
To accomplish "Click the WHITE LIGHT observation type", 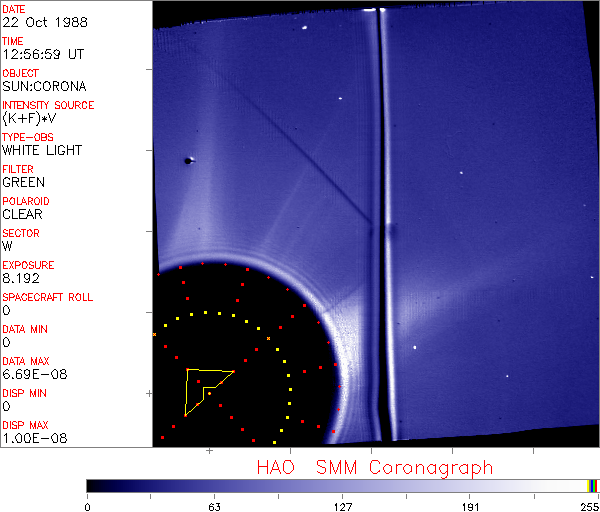I will click(42, 150).
